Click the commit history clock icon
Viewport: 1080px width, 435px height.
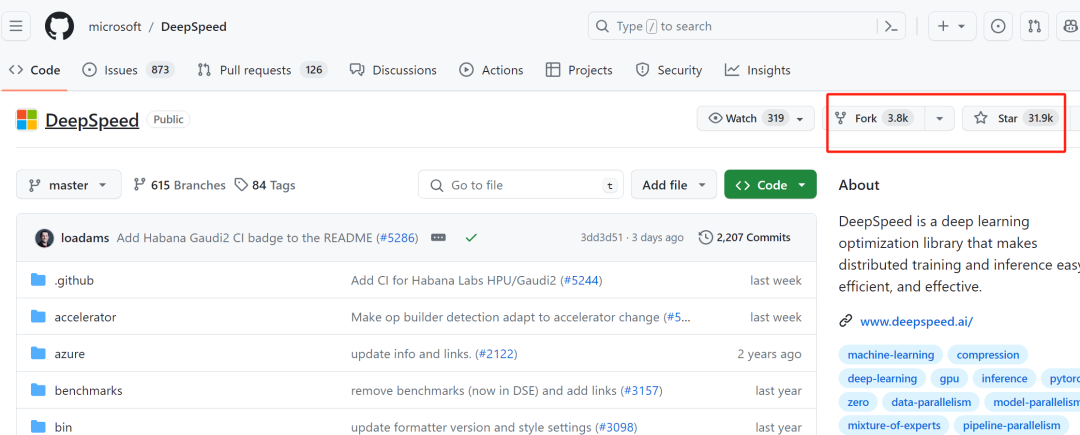click(x=706, y=238)
